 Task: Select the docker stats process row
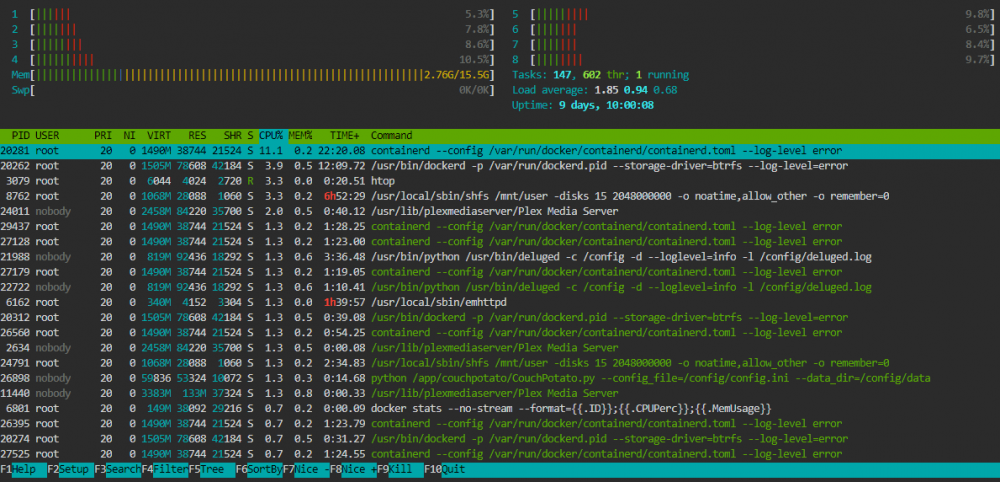pyautogui.click(x=500, y=408)
